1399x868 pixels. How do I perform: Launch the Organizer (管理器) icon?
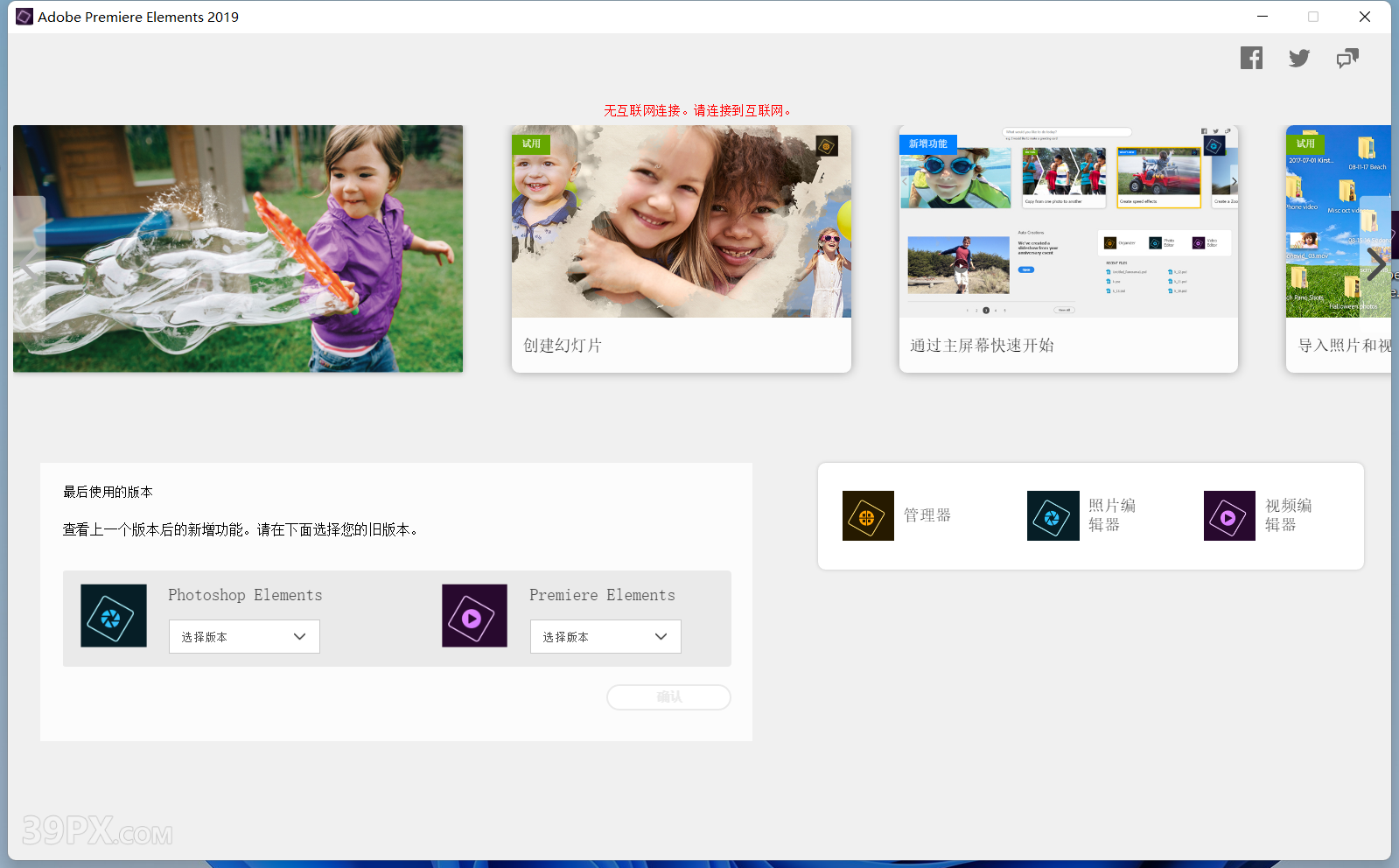click(868, 516)
